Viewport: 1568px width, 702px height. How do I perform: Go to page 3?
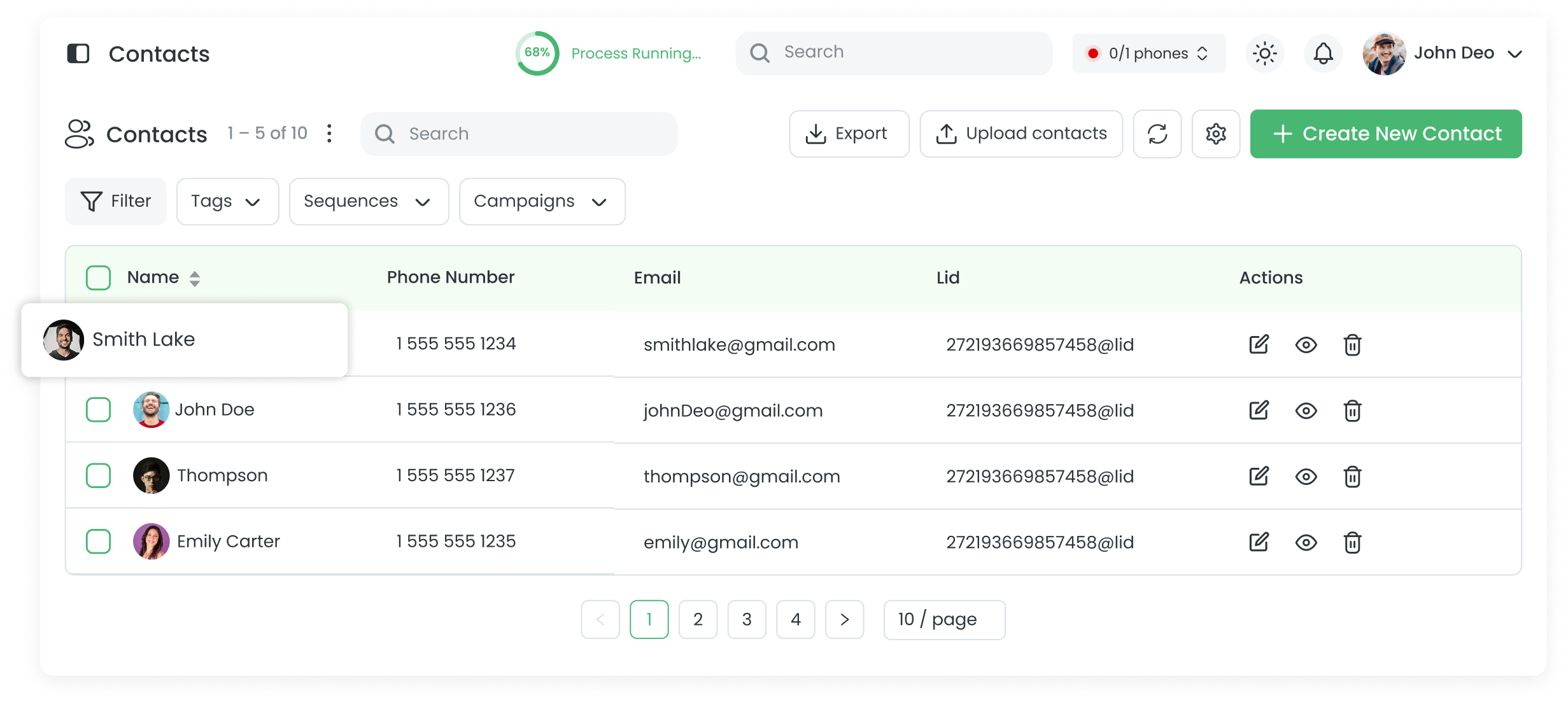(x=747, y=619)
